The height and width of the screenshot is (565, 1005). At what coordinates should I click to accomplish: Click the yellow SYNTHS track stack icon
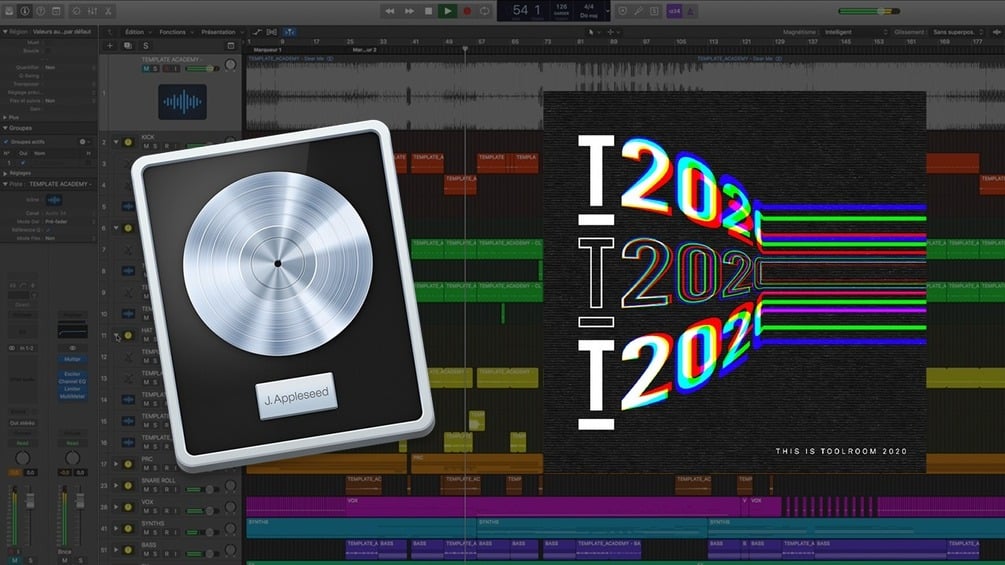(128, 528)
